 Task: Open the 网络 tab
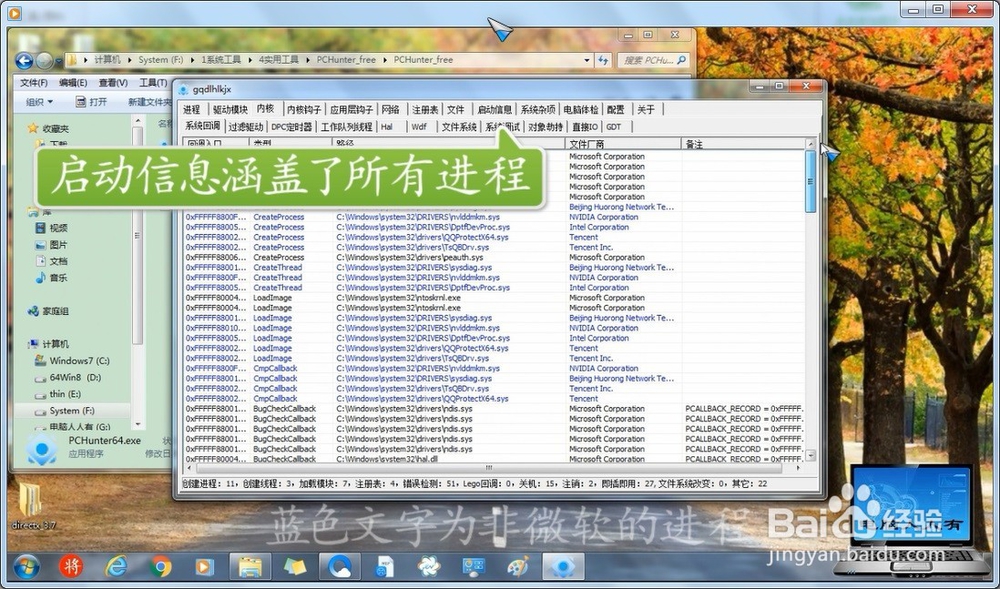pyautogui.click(x=390, y=110)
